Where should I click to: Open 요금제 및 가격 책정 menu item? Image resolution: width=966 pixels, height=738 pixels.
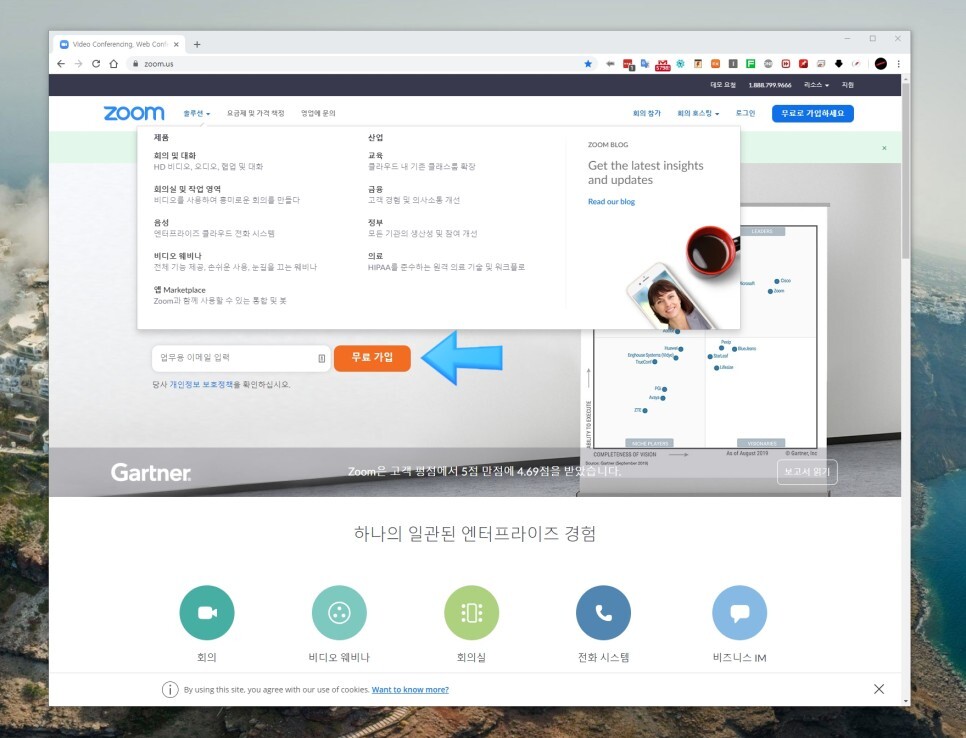pyautogui.click(x=256, y=113)
